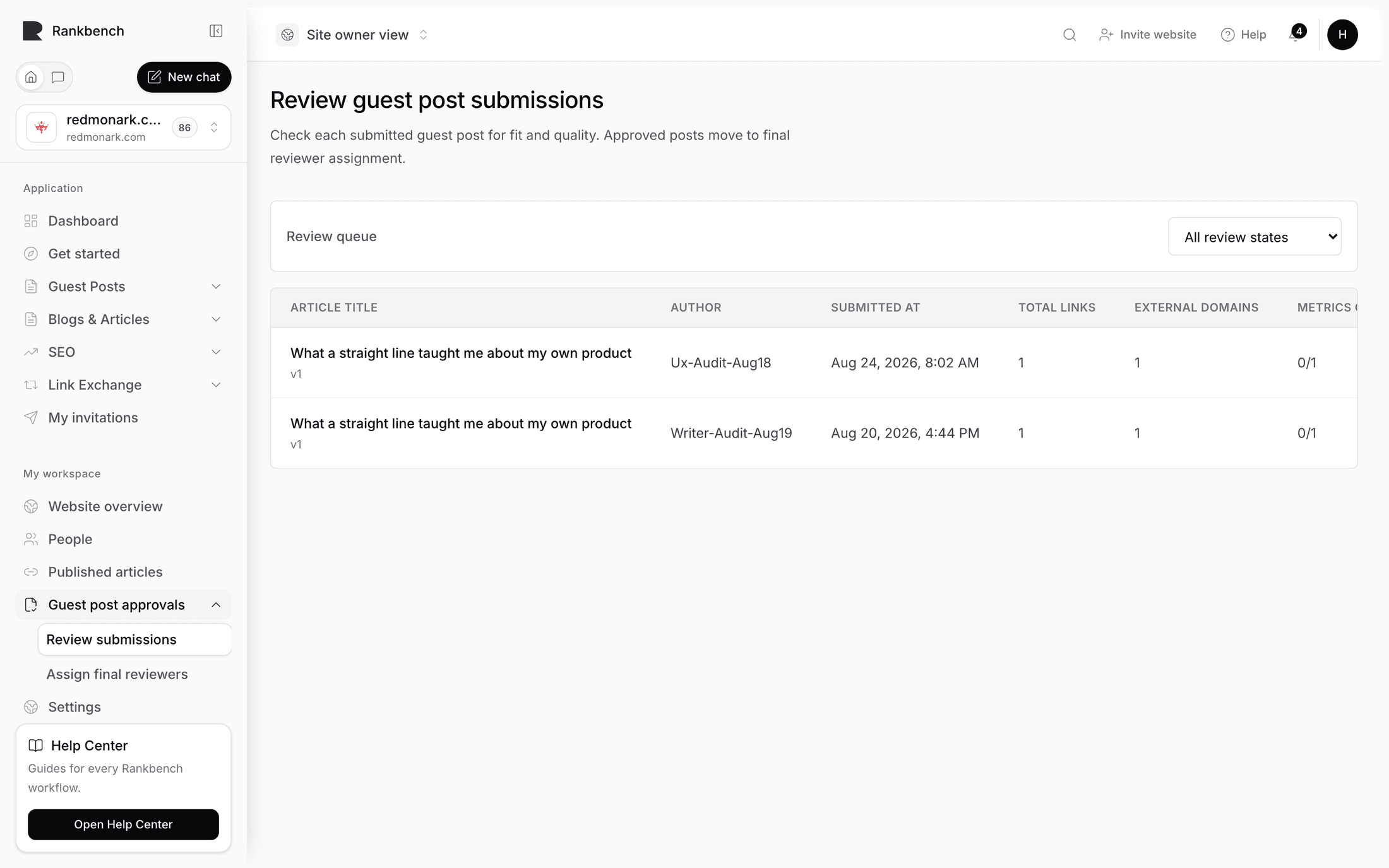Open user avatar H menu

(x=1342, y=35)
